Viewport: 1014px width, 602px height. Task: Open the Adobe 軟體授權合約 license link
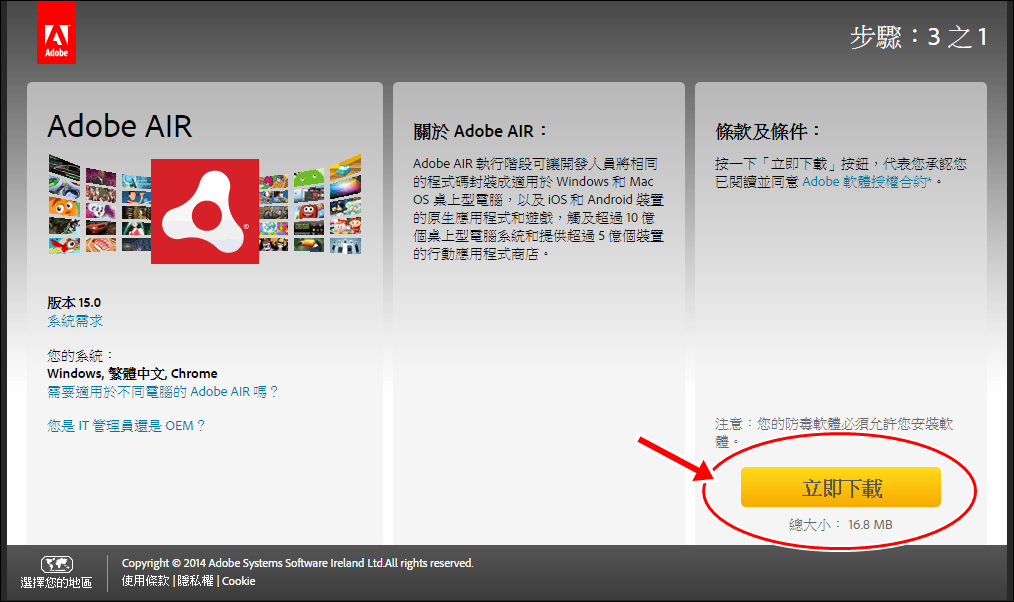(x=867, y=182)
